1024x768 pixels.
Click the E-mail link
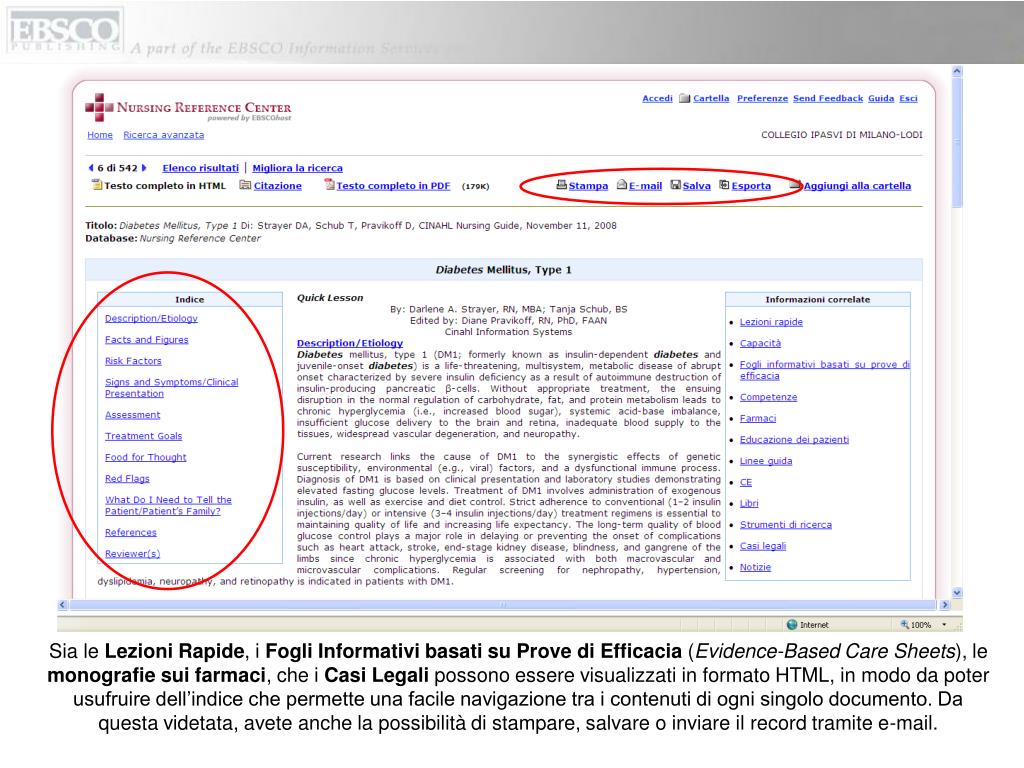[645, 185]
